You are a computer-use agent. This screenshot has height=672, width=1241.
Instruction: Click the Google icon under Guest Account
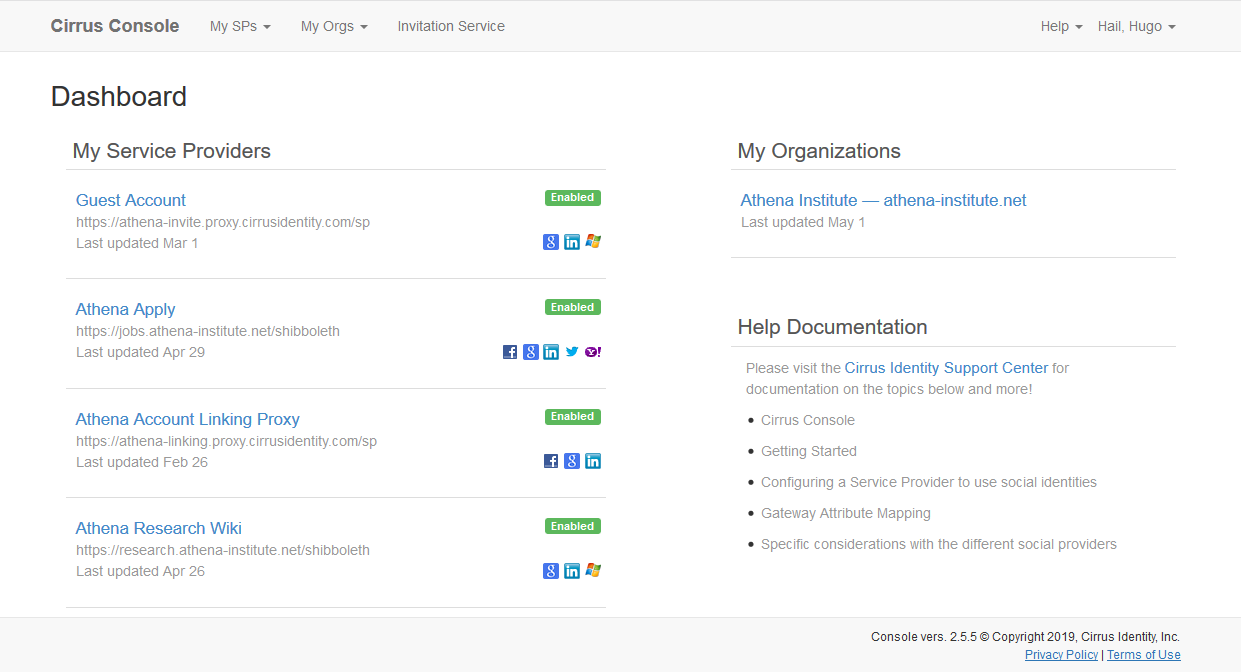tap(551, 241)
